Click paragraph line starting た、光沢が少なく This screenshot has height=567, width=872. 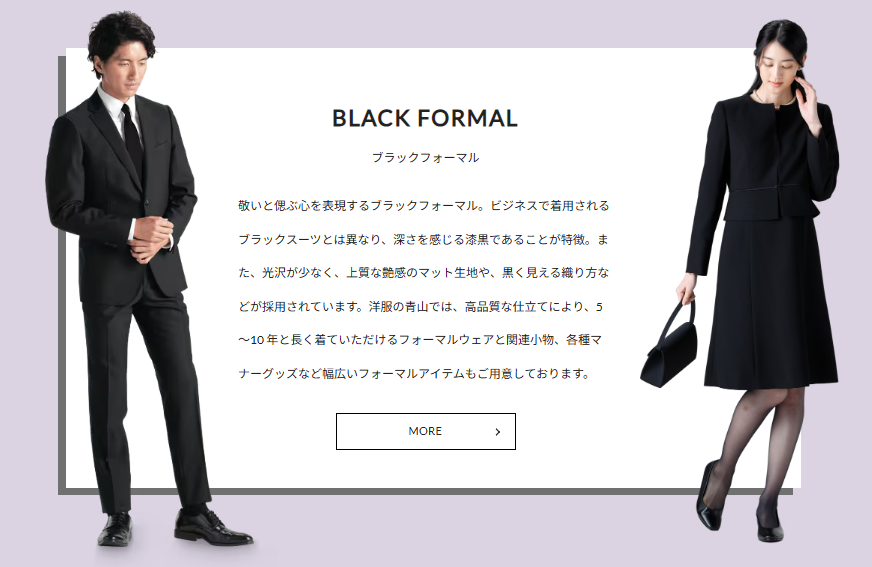point(424,273)
